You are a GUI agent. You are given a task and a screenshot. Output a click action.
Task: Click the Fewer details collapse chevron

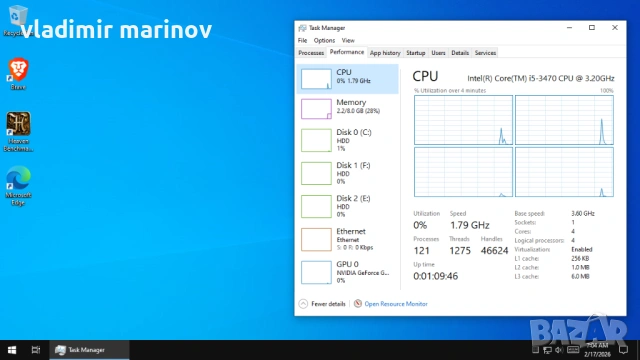[x=303, y=304]
